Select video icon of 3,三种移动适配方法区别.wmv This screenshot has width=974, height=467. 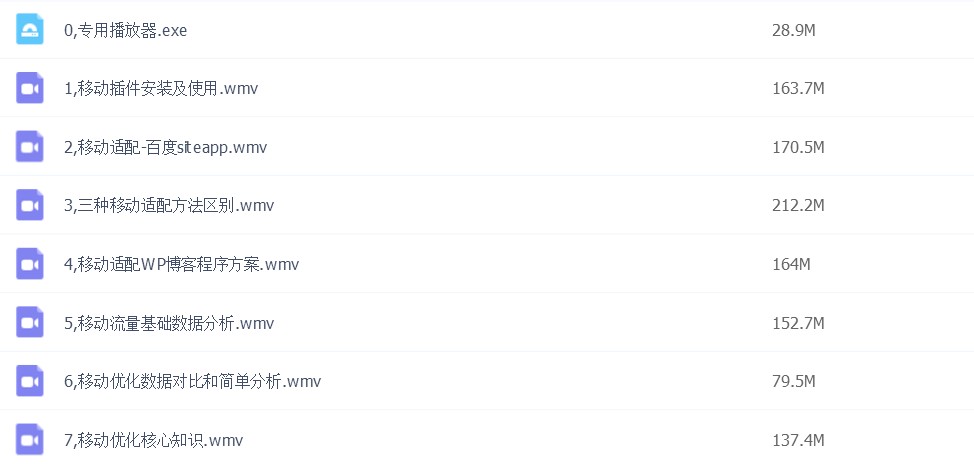point(30,205)
